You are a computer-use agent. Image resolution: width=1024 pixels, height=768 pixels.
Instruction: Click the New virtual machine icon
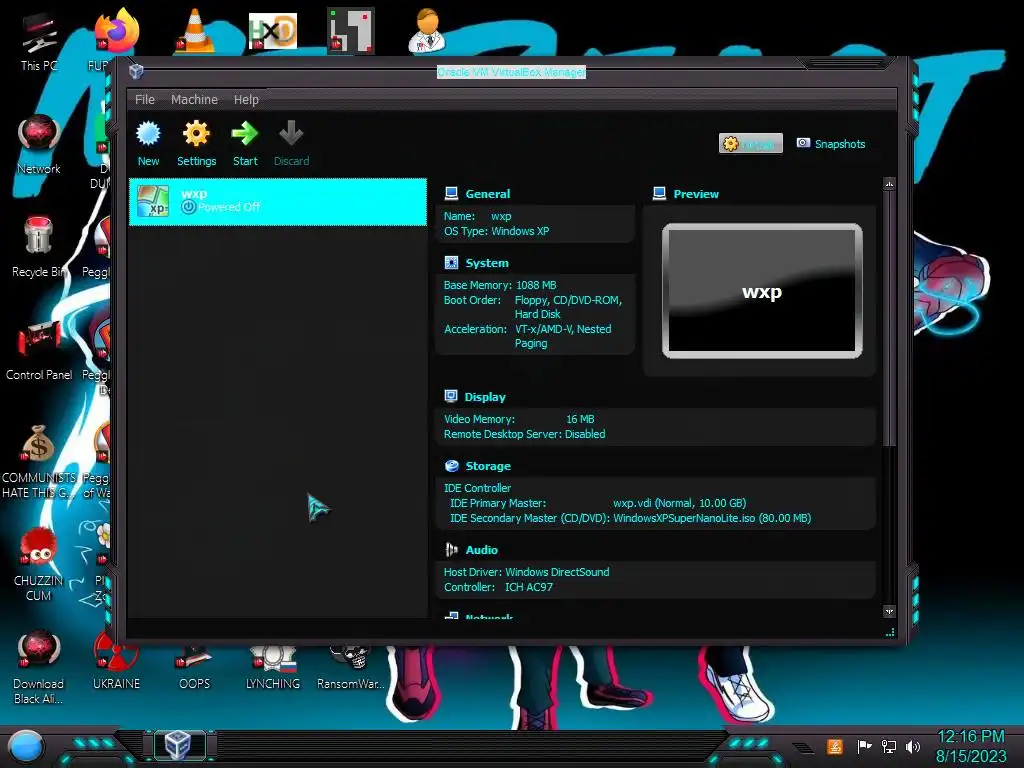tap(148, 134)
